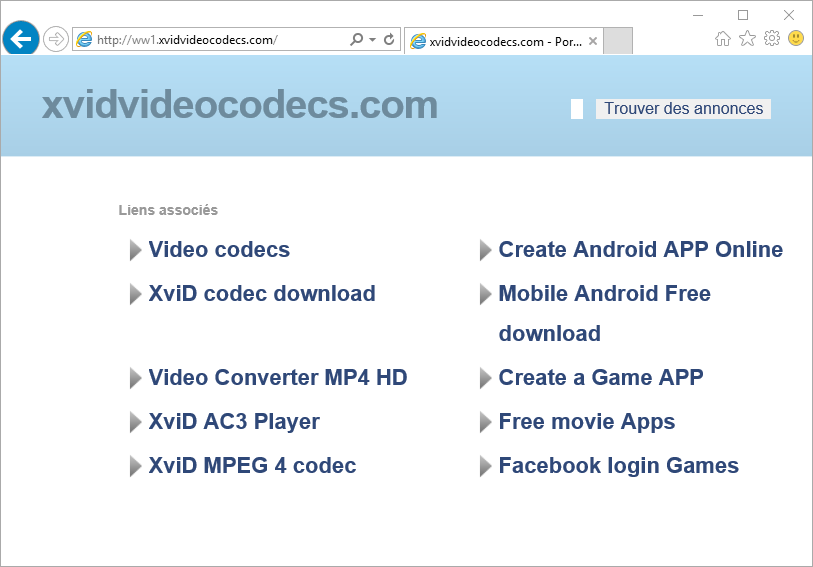Click the arrow bullet beside Free movie Apps
The height and width of the screenshot is (567, 813).
485,422
